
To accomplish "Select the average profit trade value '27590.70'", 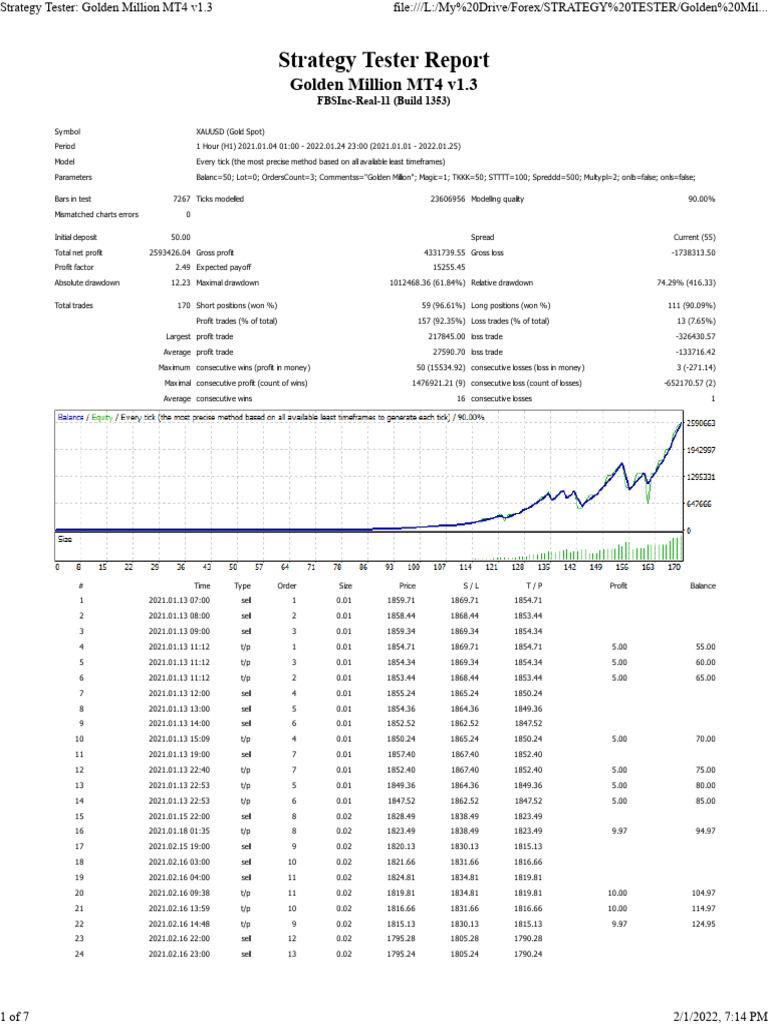I will coord(449,353).
